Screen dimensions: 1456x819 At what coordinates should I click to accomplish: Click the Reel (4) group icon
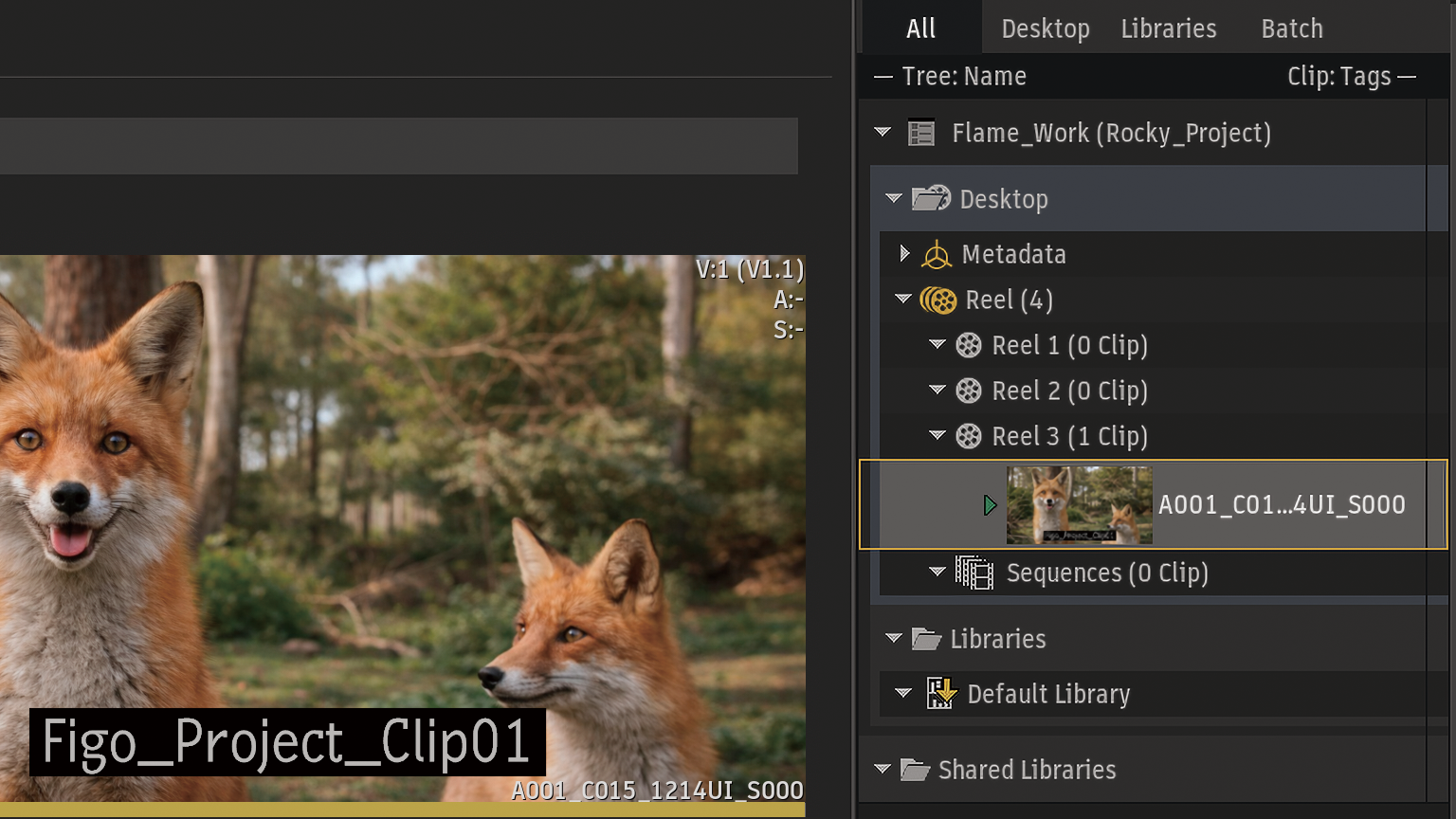pyautogui.click(x=938, y=300)
